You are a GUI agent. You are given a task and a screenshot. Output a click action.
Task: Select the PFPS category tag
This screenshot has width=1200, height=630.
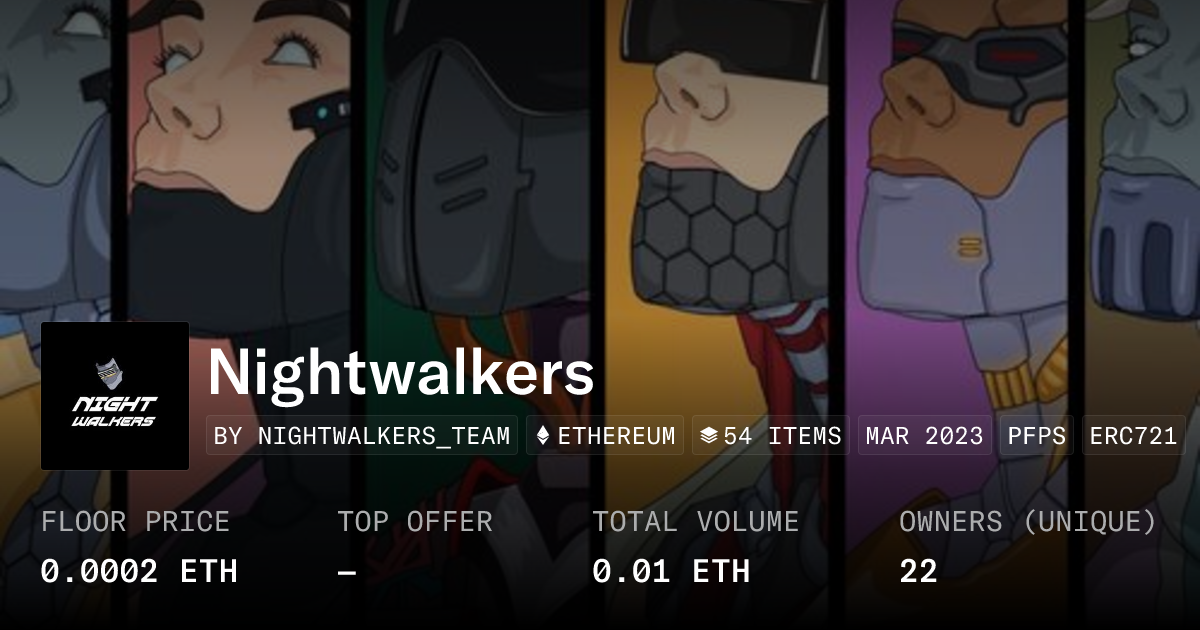tap(1037, 436)
